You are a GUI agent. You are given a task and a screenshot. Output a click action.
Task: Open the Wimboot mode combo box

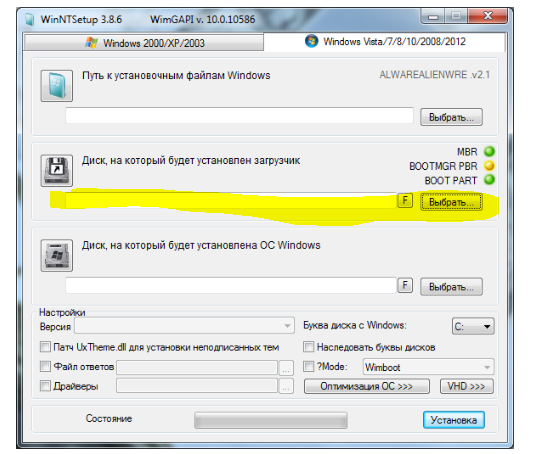coord(428,367)
